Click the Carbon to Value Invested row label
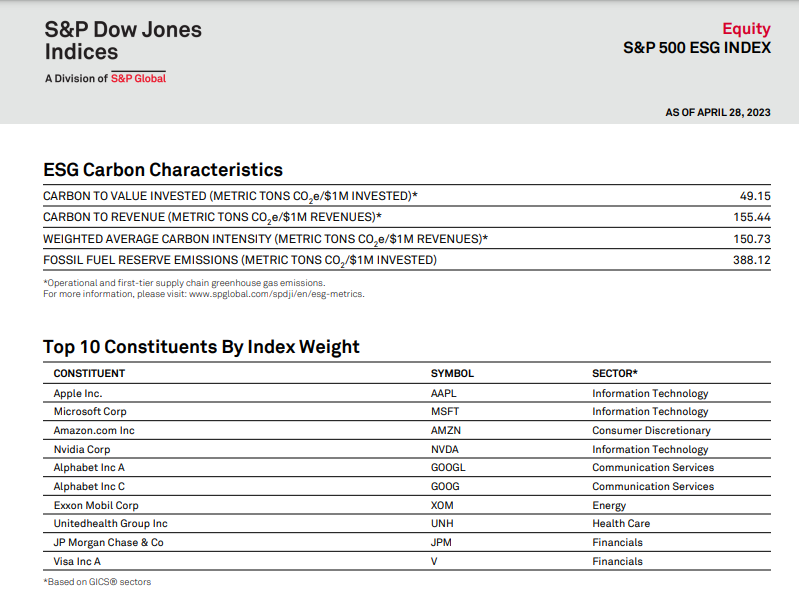 click(x=230, y=196)
